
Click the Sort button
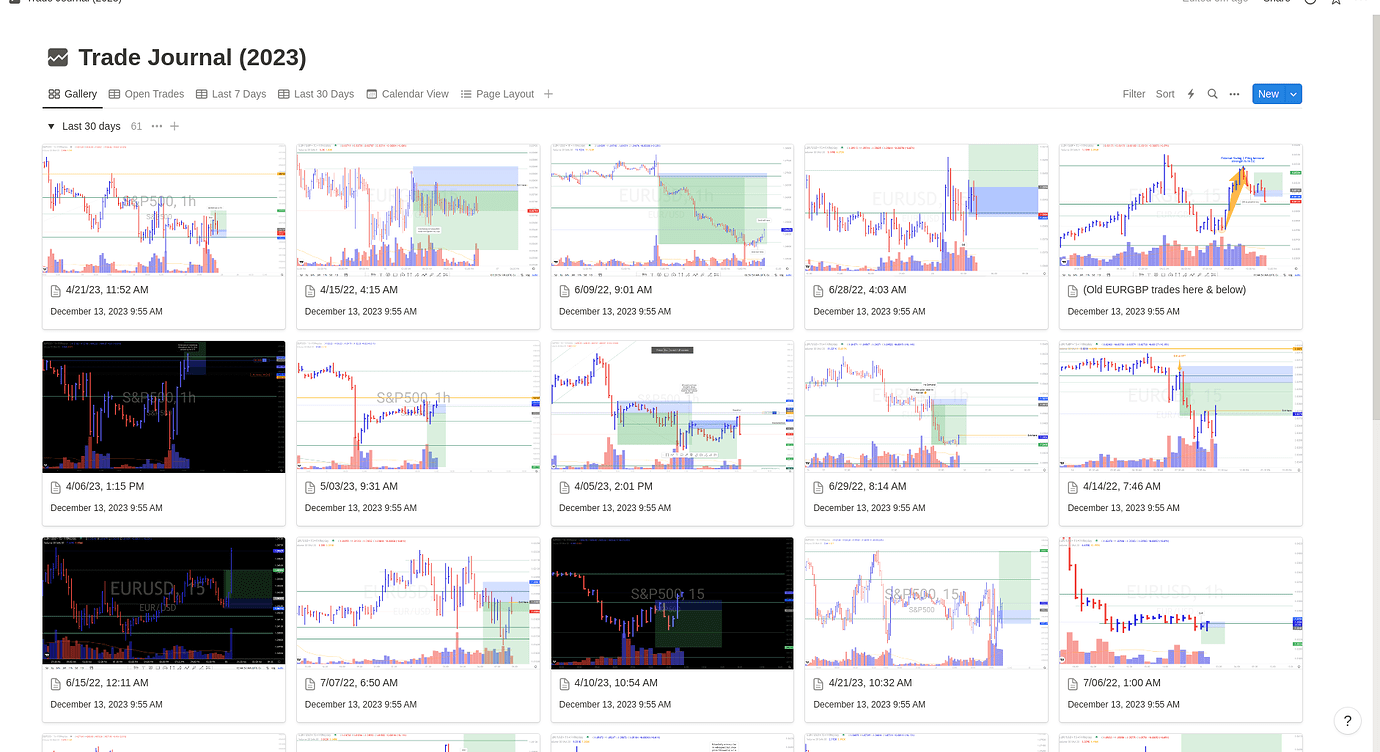point(1165,94)
